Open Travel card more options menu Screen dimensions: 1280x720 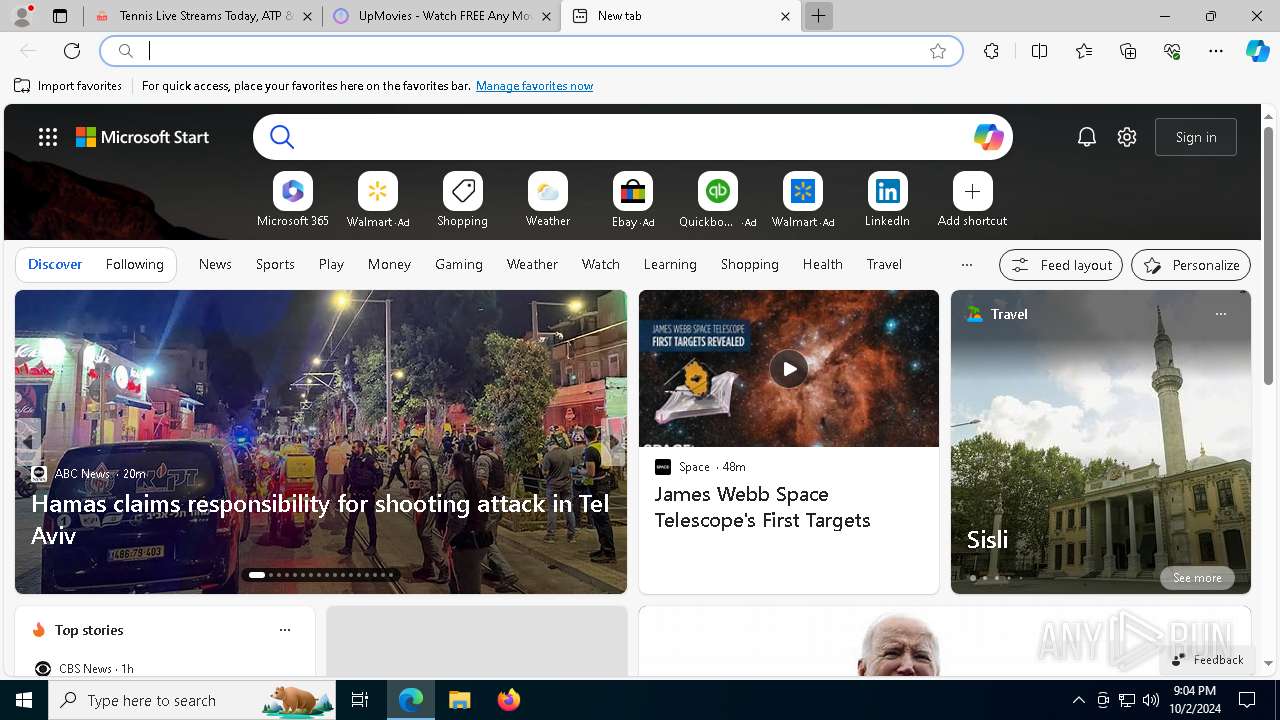1220,314
